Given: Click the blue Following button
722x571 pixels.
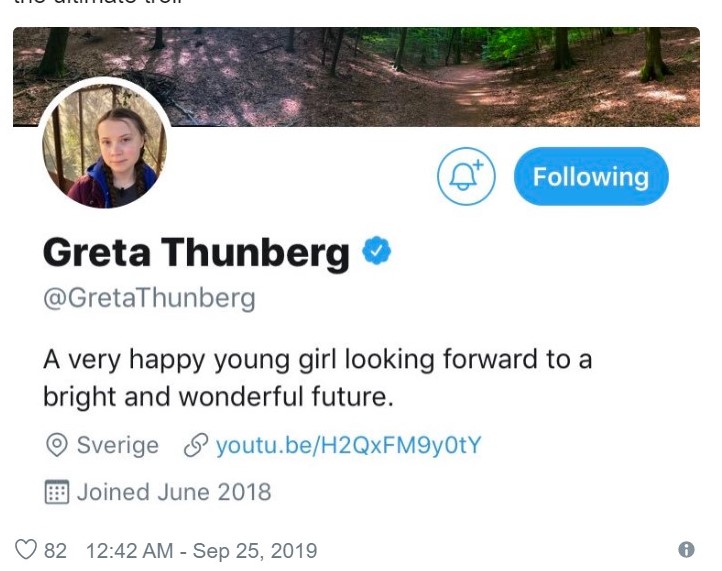Looking at the screenshot, I should click(x=590, y=177).
